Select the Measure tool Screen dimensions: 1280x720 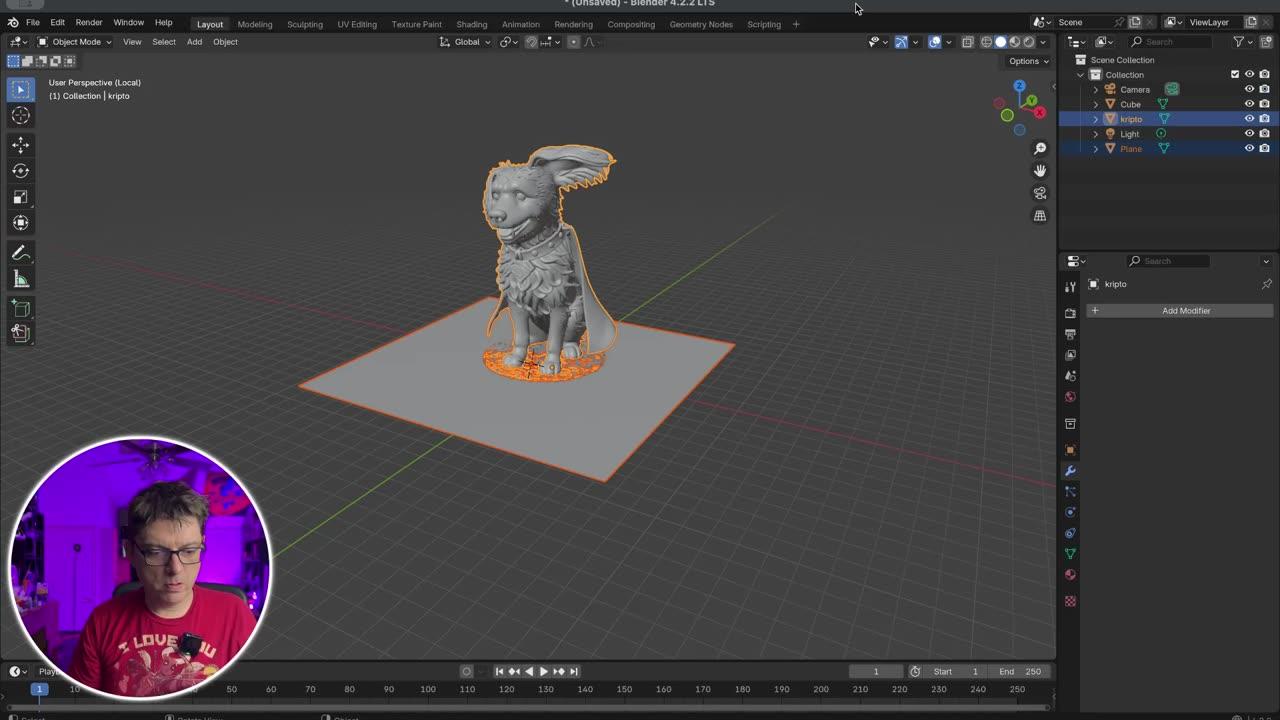coord(20,279)
